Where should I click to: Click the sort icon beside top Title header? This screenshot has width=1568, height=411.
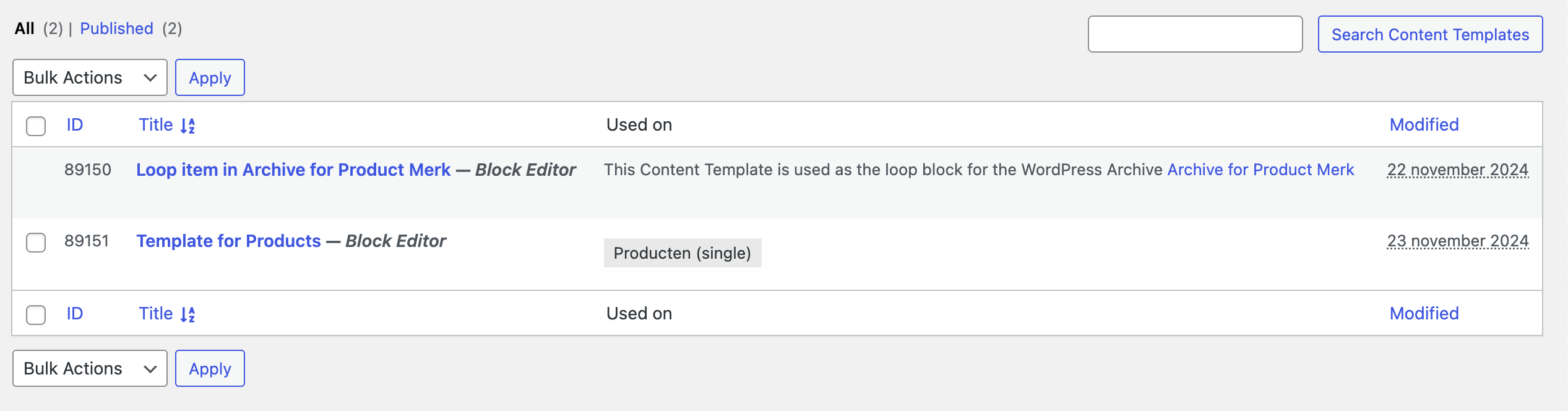187,126
